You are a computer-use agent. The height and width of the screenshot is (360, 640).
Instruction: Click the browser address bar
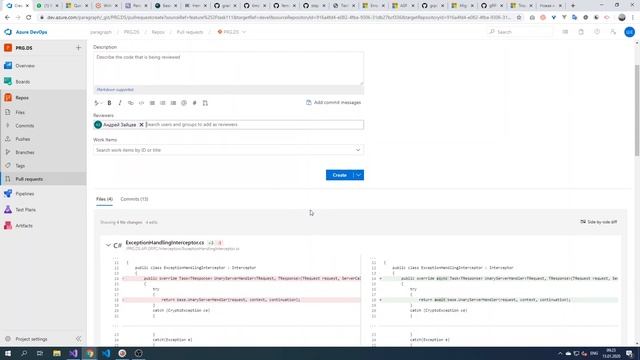(x=278, y=18)
